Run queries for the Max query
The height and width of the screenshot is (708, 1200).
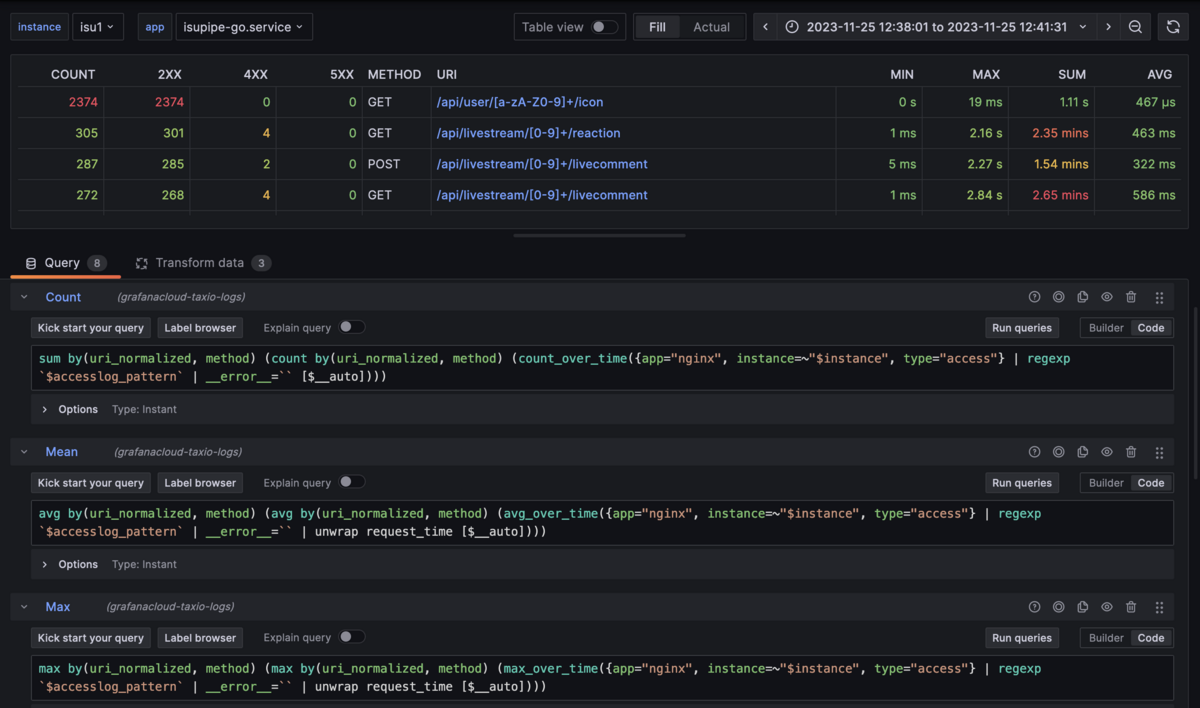1022,637
